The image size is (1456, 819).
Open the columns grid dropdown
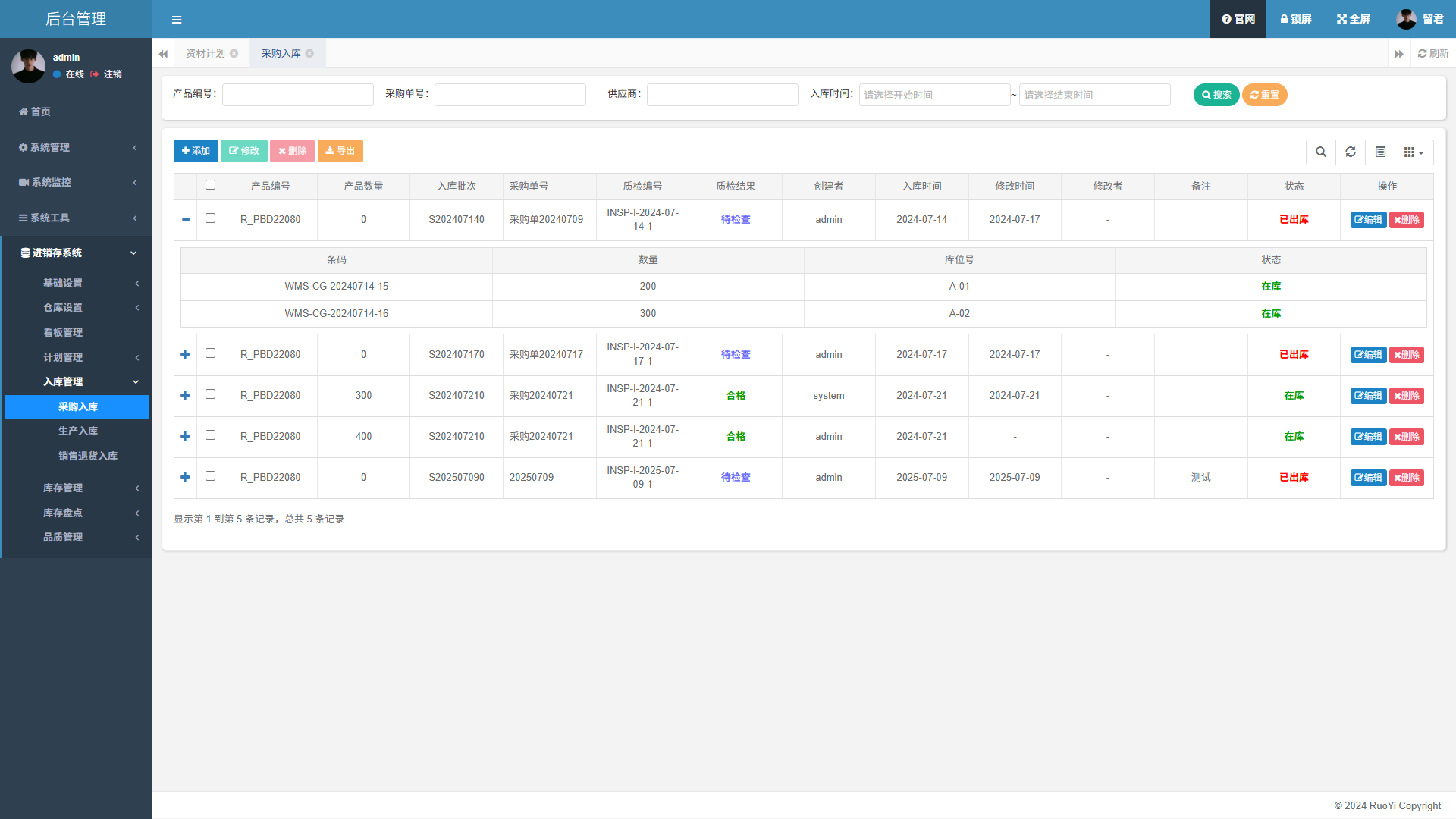pos(1414,152)
